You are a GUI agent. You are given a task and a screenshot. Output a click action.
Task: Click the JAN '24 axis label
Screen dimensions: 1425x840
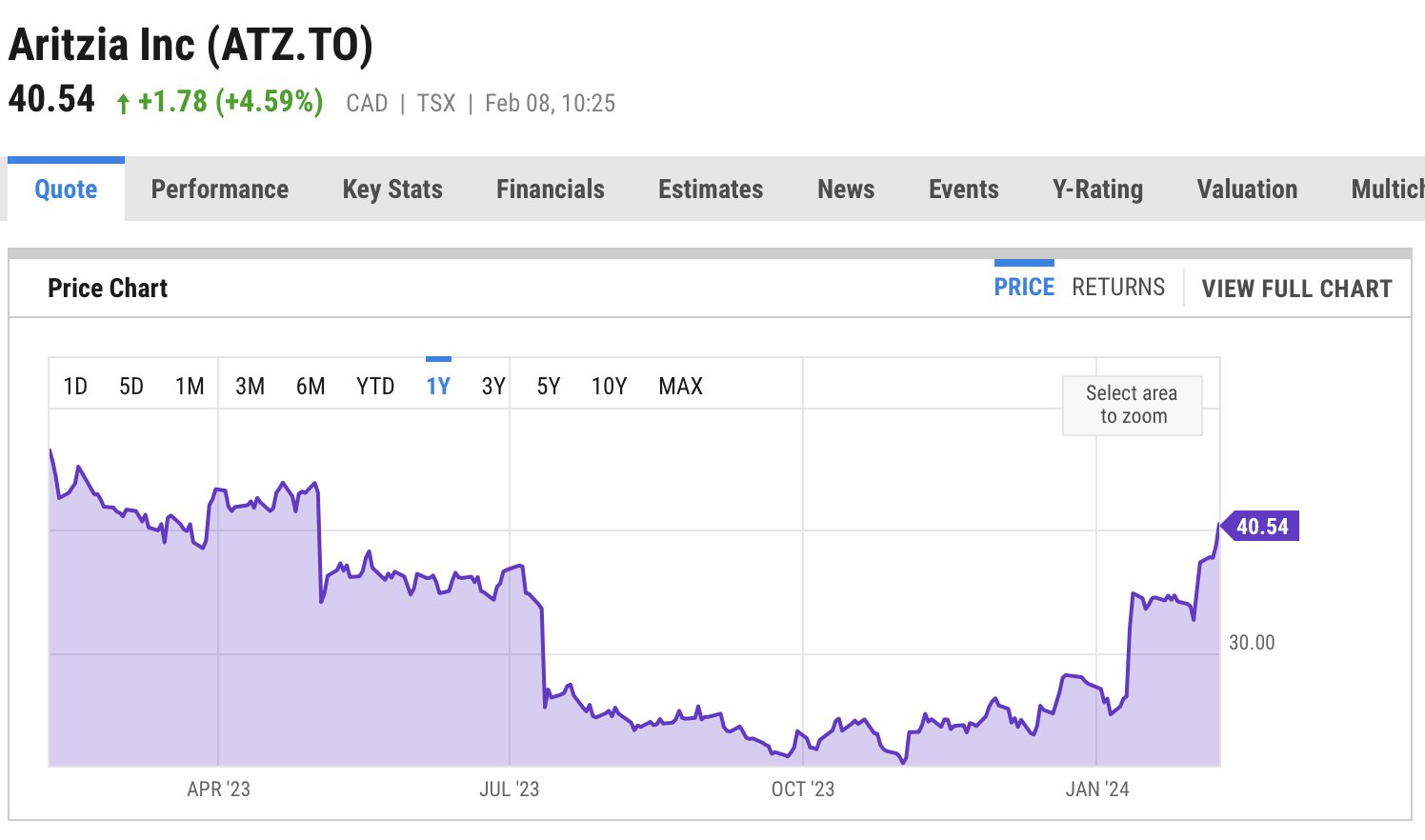[1097, 790]
